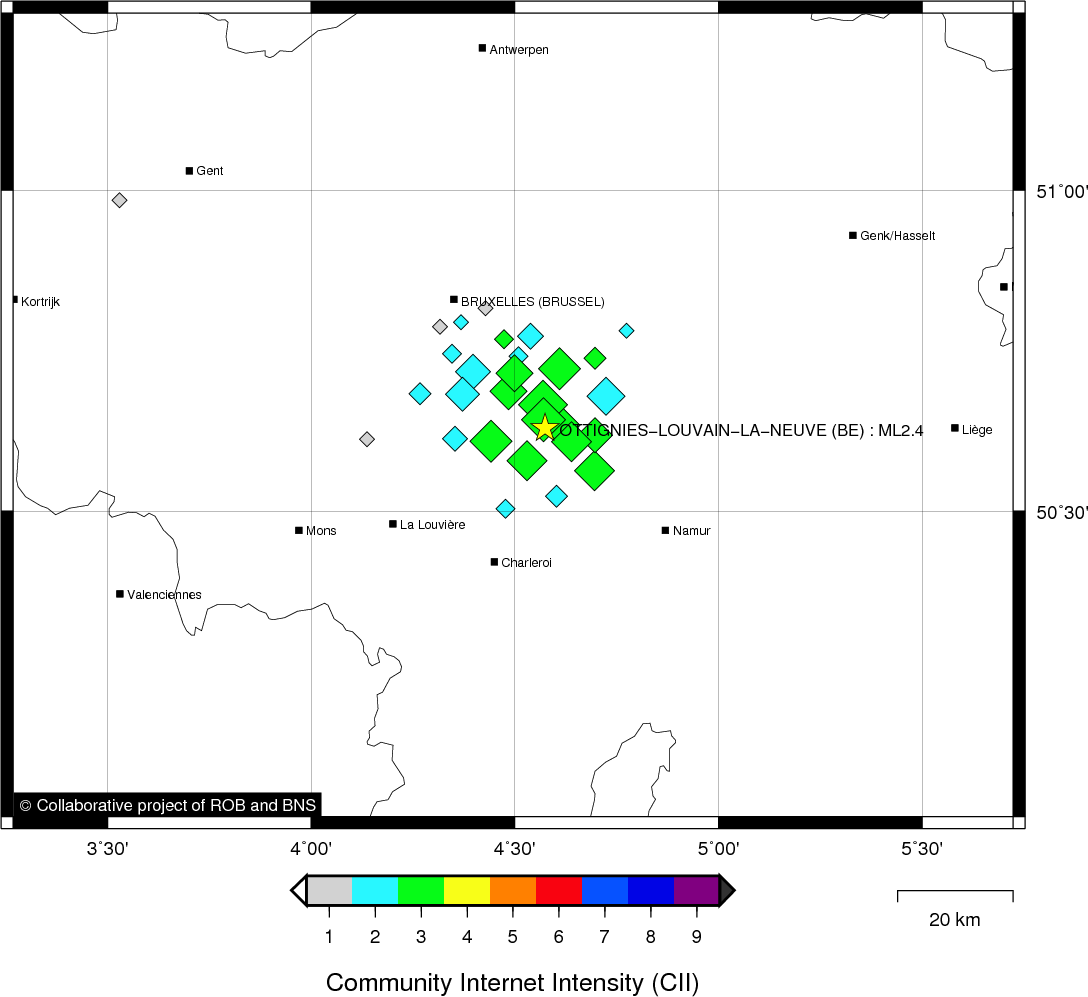Image resolution: width=1088 pixels, height=997 pixels.
Task: Click the Collaborative project of ROB and BNS credit
Action: 167,805
